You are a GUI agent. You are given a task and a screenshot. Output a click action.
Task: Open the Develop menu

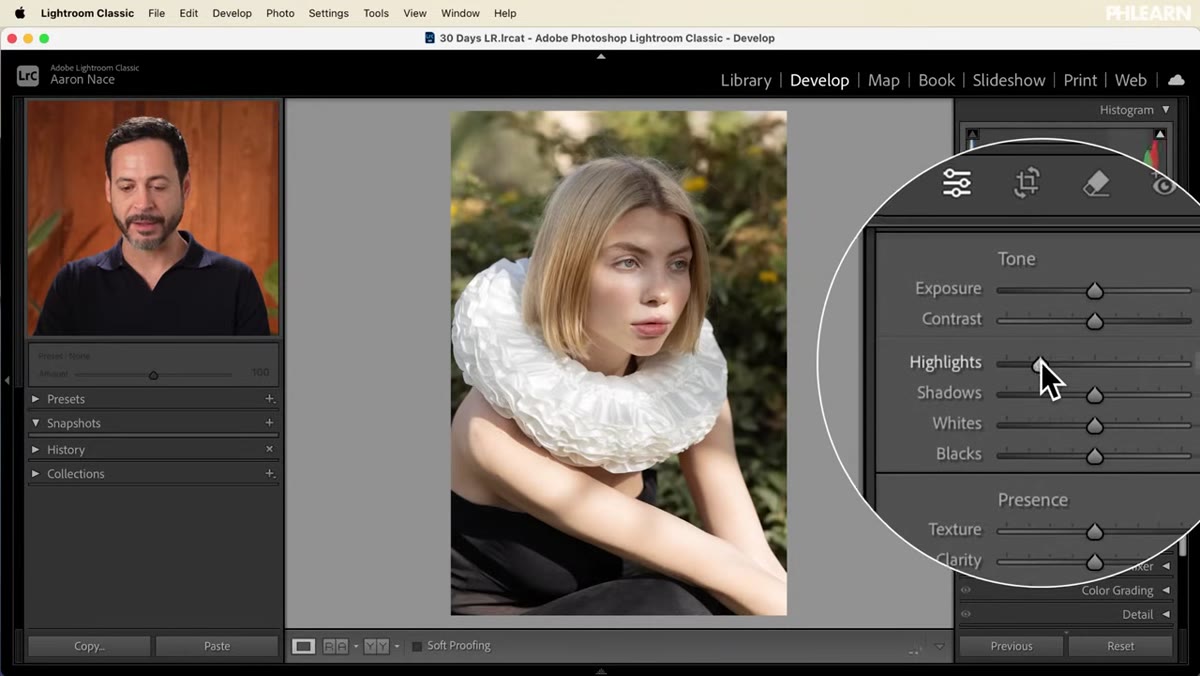[232, 13]
